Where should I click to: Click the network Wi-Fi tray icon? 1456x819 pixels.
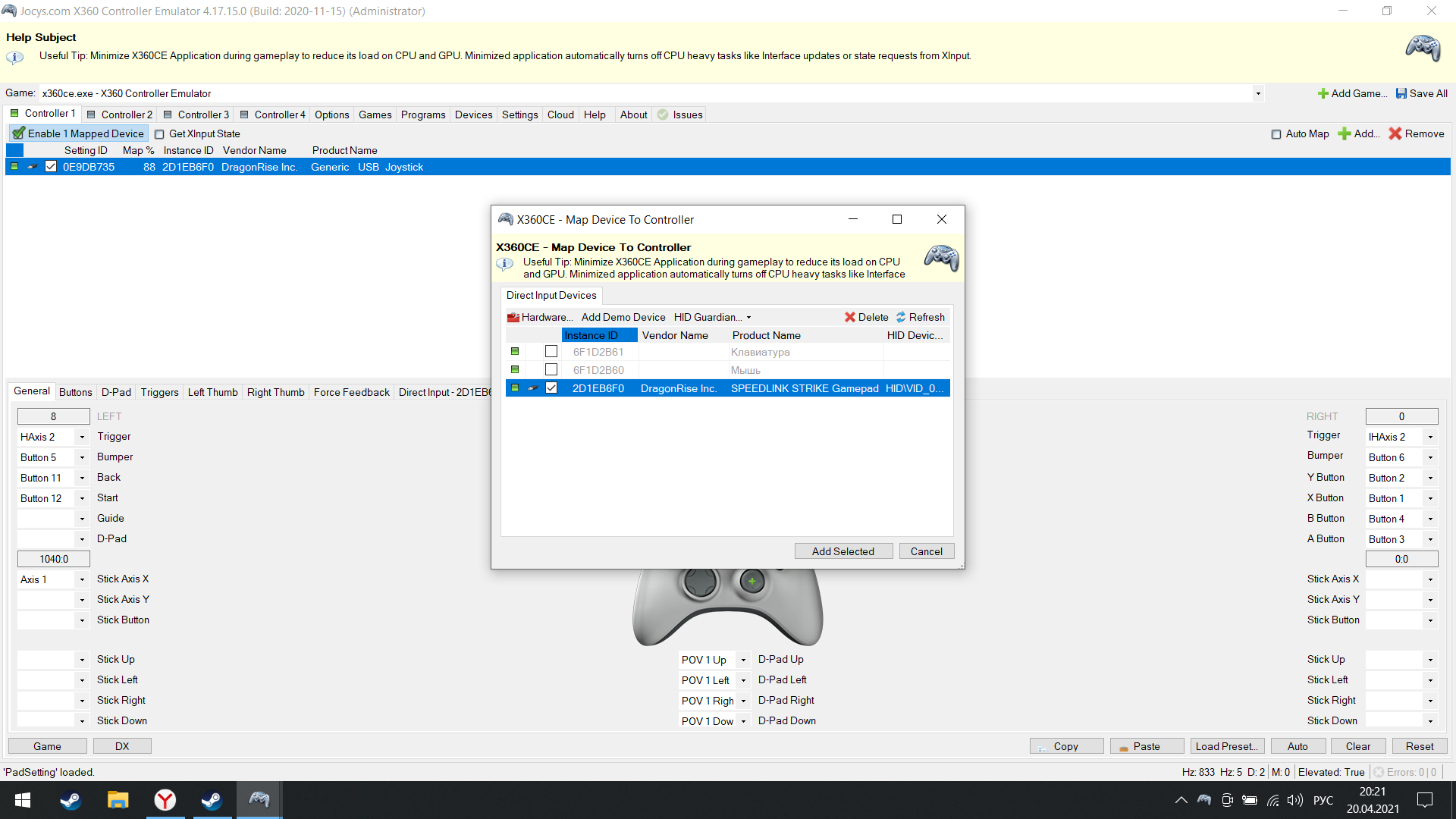pos(1273,800)
